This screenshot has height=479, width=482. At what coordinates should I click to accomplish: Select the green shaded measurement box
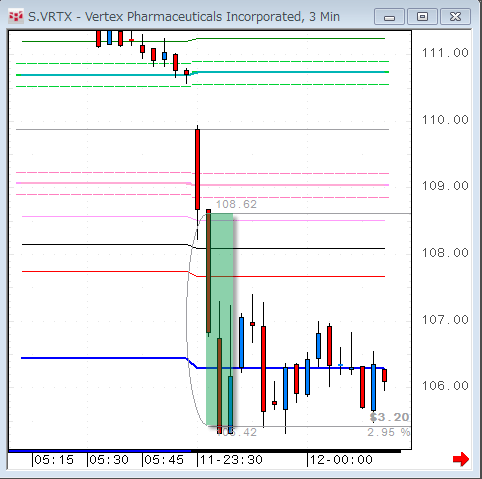tap(220, 319)
